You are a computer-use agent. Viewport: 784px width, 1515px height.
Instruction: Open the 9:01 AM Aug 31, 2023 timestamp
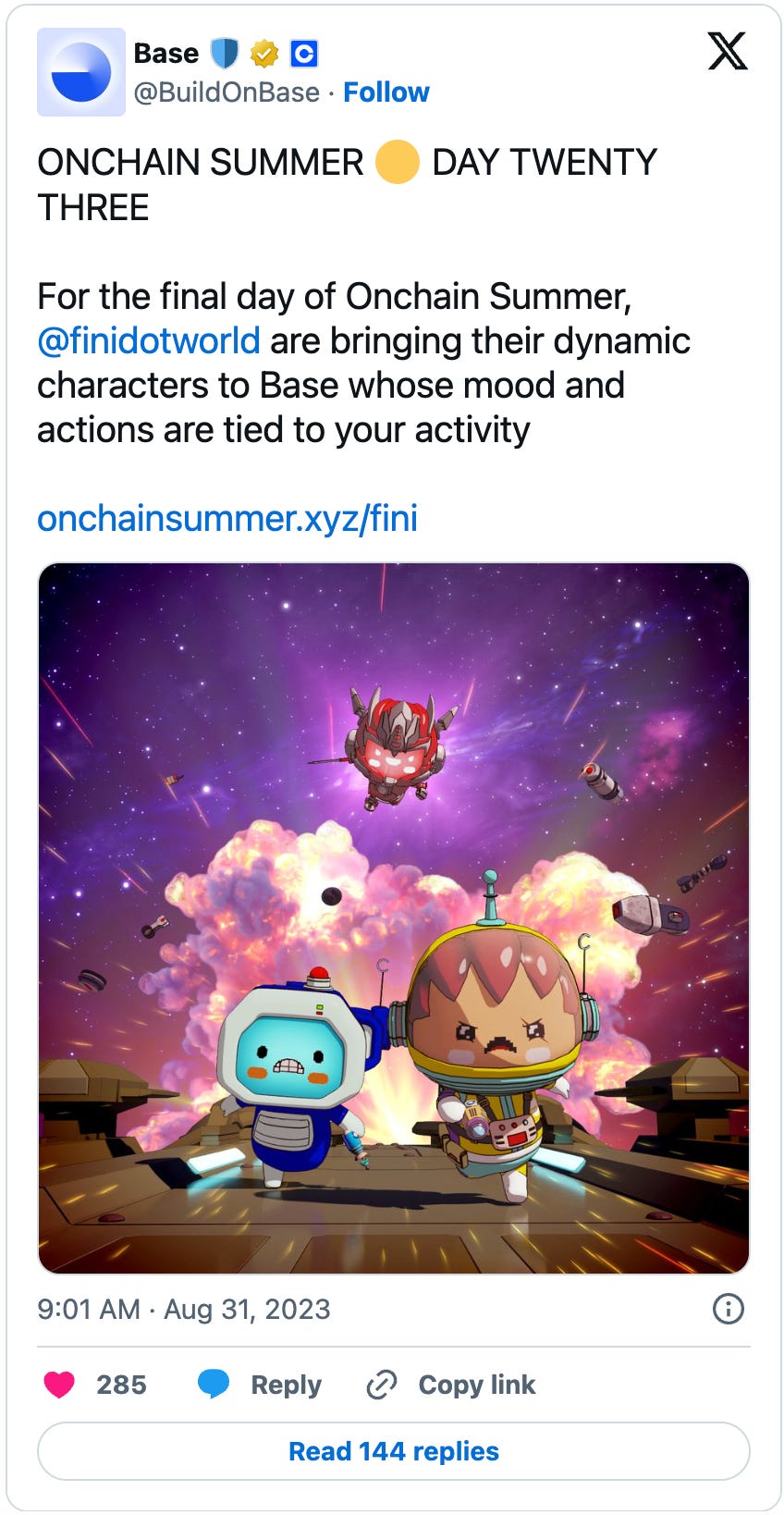184,1309
